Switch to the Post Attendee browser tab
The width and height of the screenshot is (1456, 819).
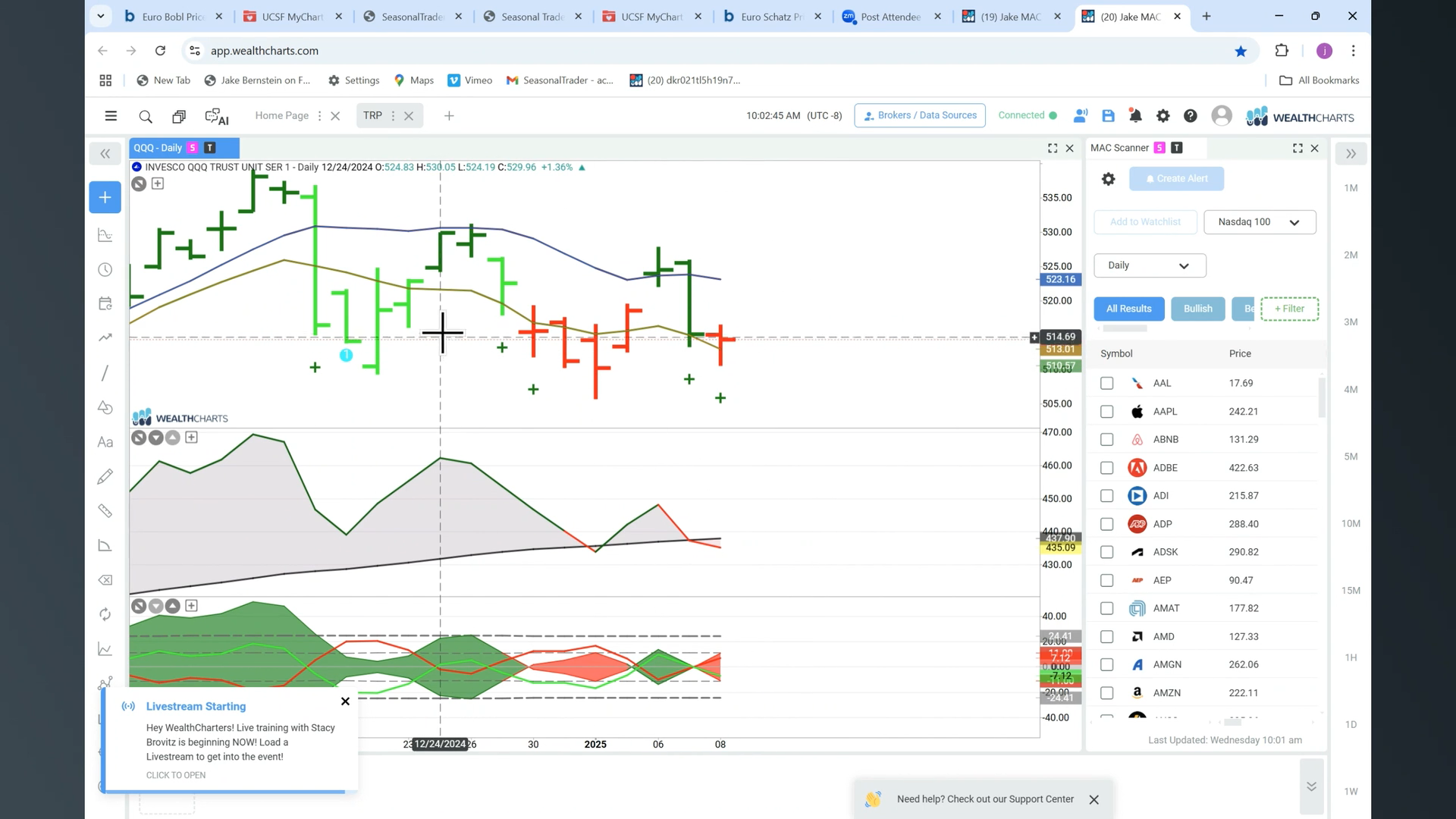click(x=890, y=17)
